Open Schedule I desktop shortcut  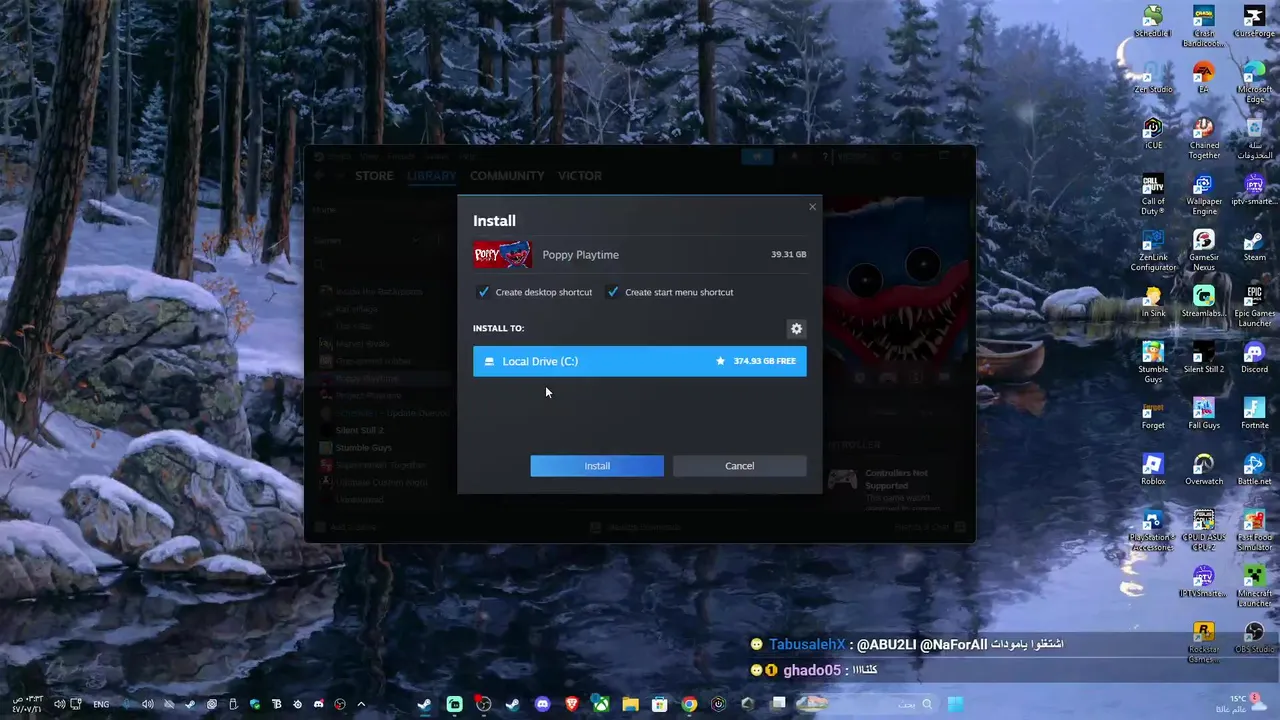[x=1153, y=21]
